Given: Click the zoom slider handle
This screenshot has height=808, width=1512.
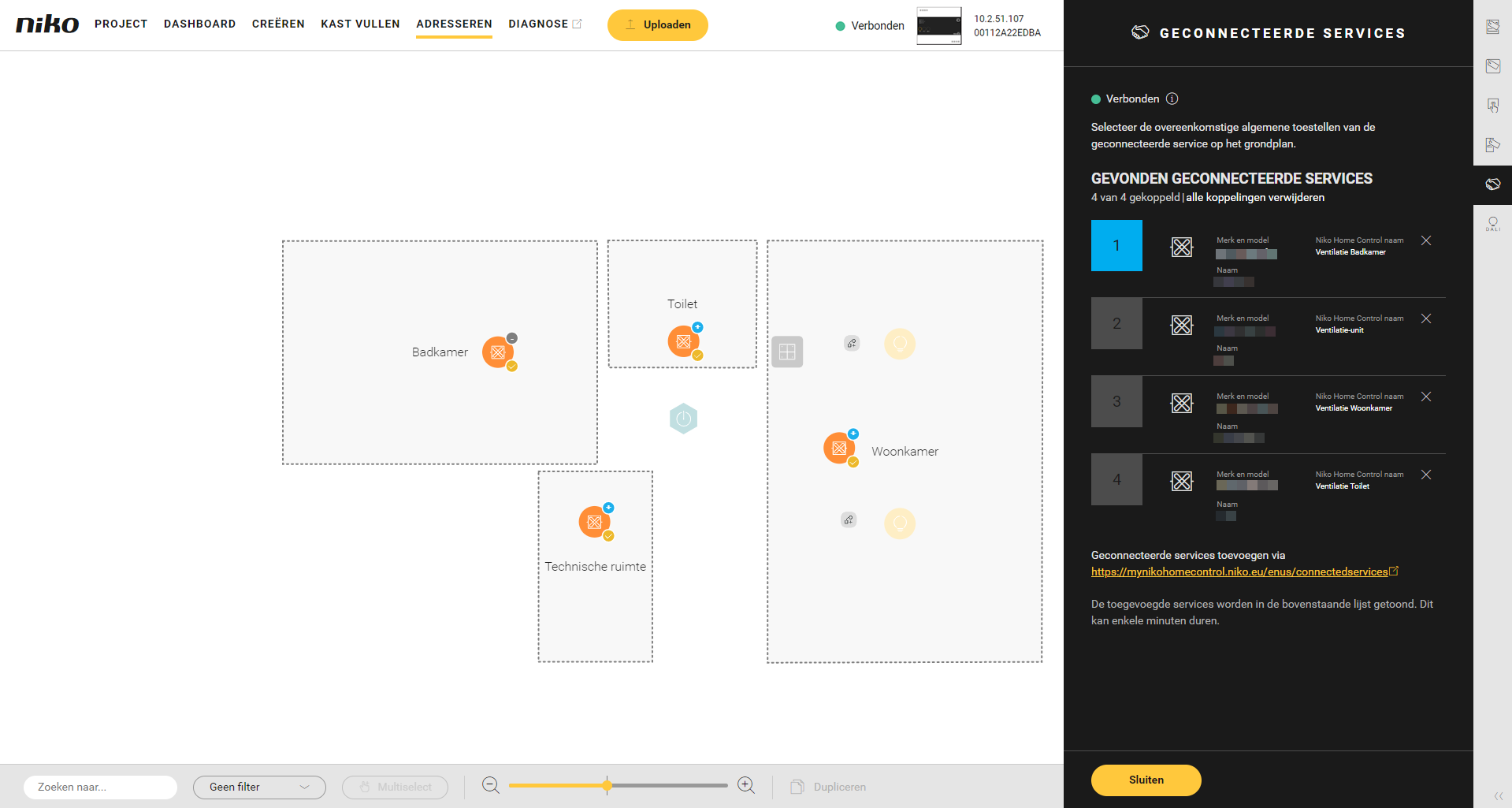Looking at the screenshot, I should pos(607,785).
